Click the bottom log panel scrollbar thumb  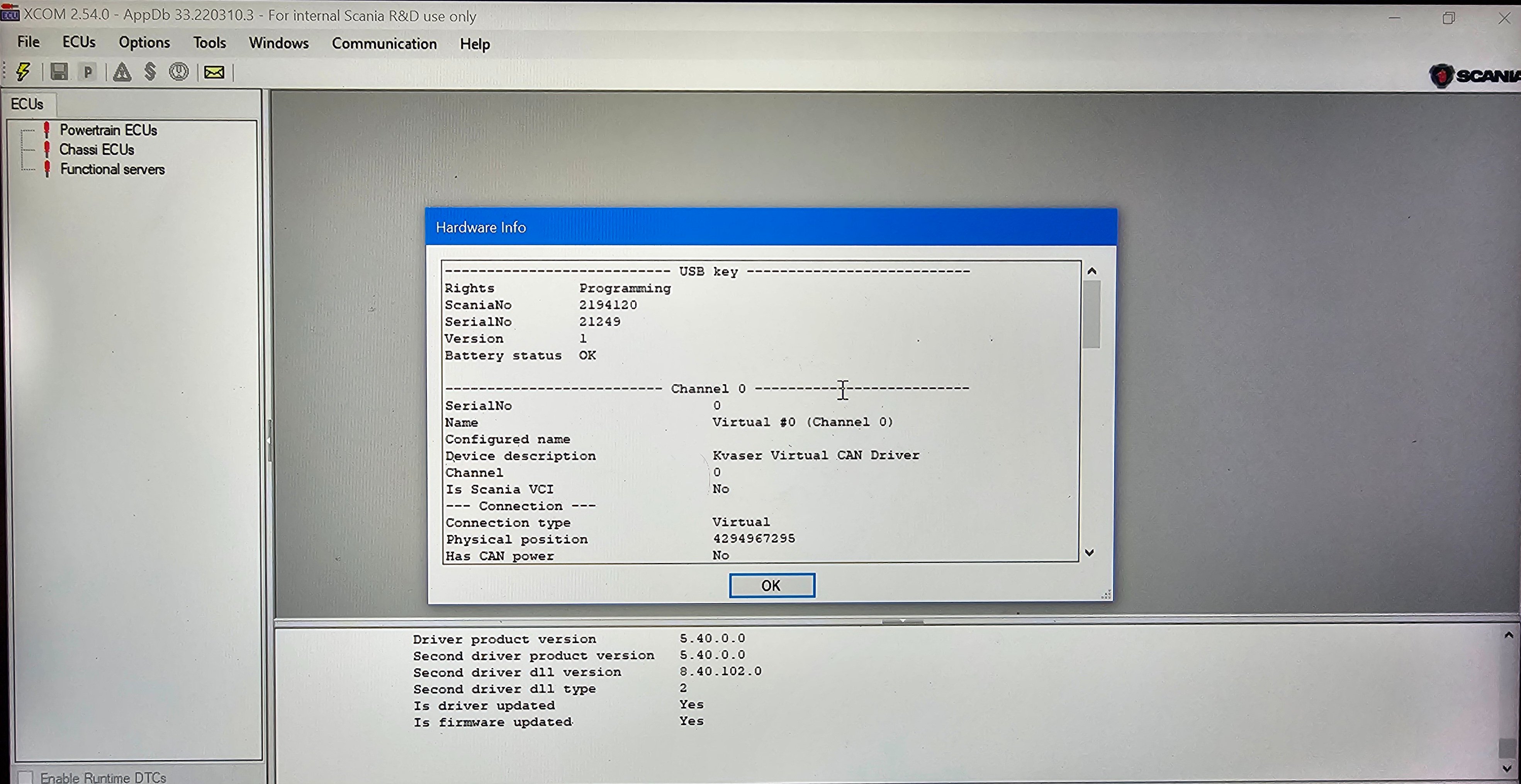point(1507,748)
